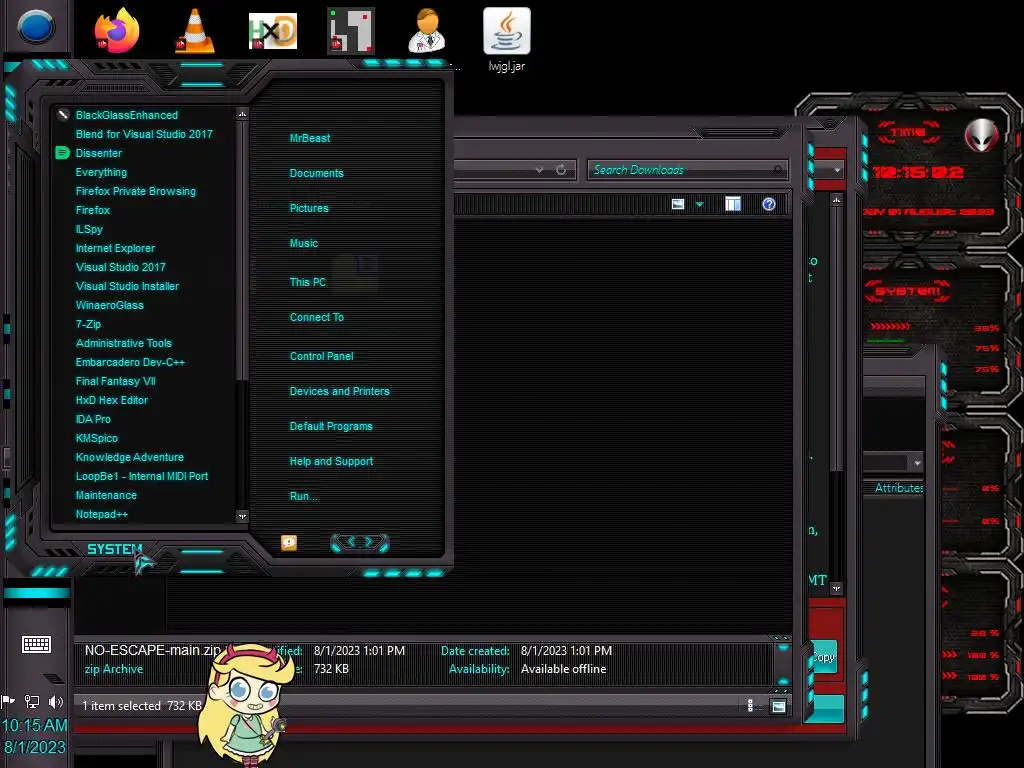Open Help and Support
The height and width of the screenshot is (768, 1024).
point(331,461)
